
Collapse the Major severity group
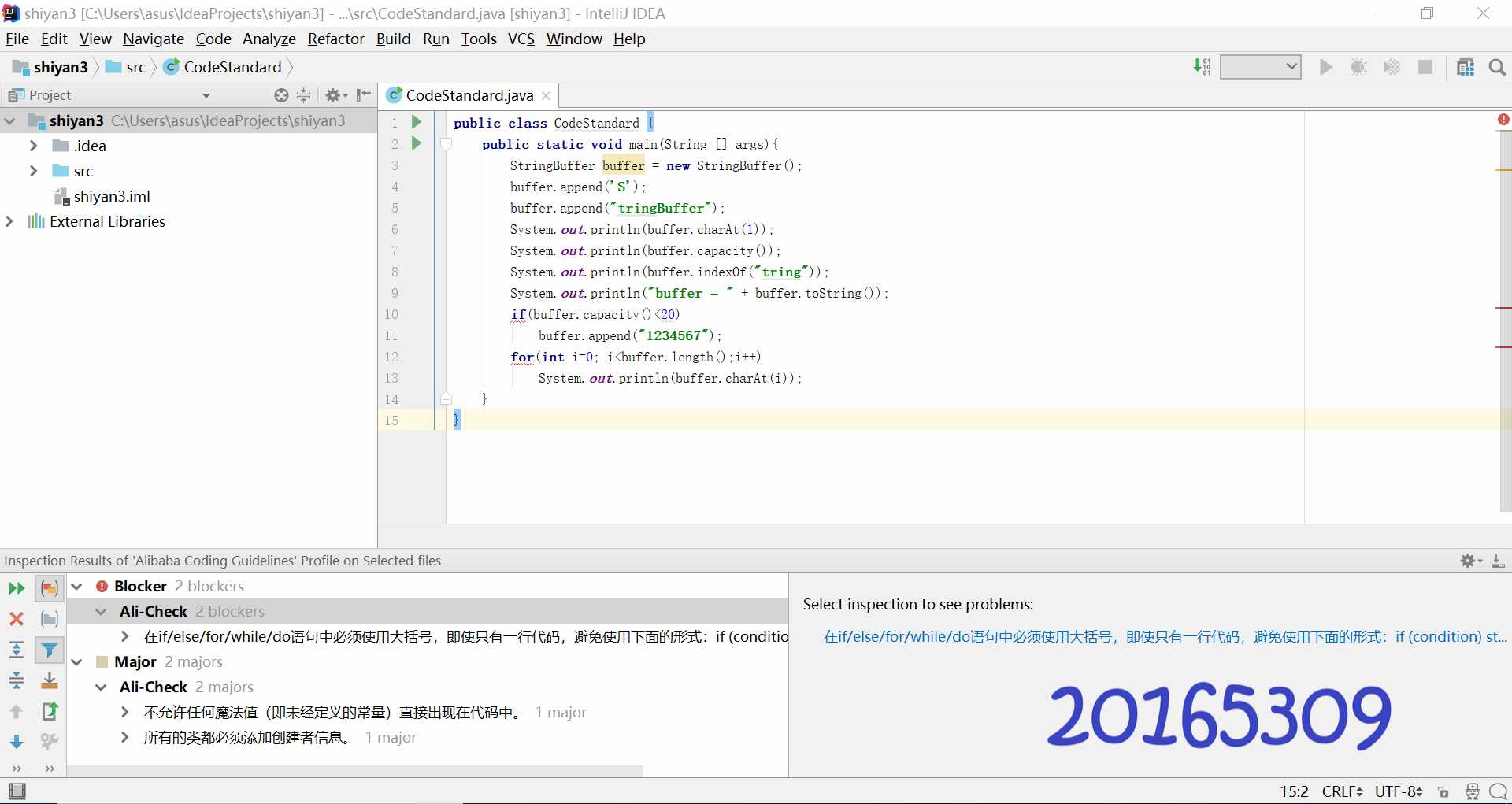[x=77, y=662]
